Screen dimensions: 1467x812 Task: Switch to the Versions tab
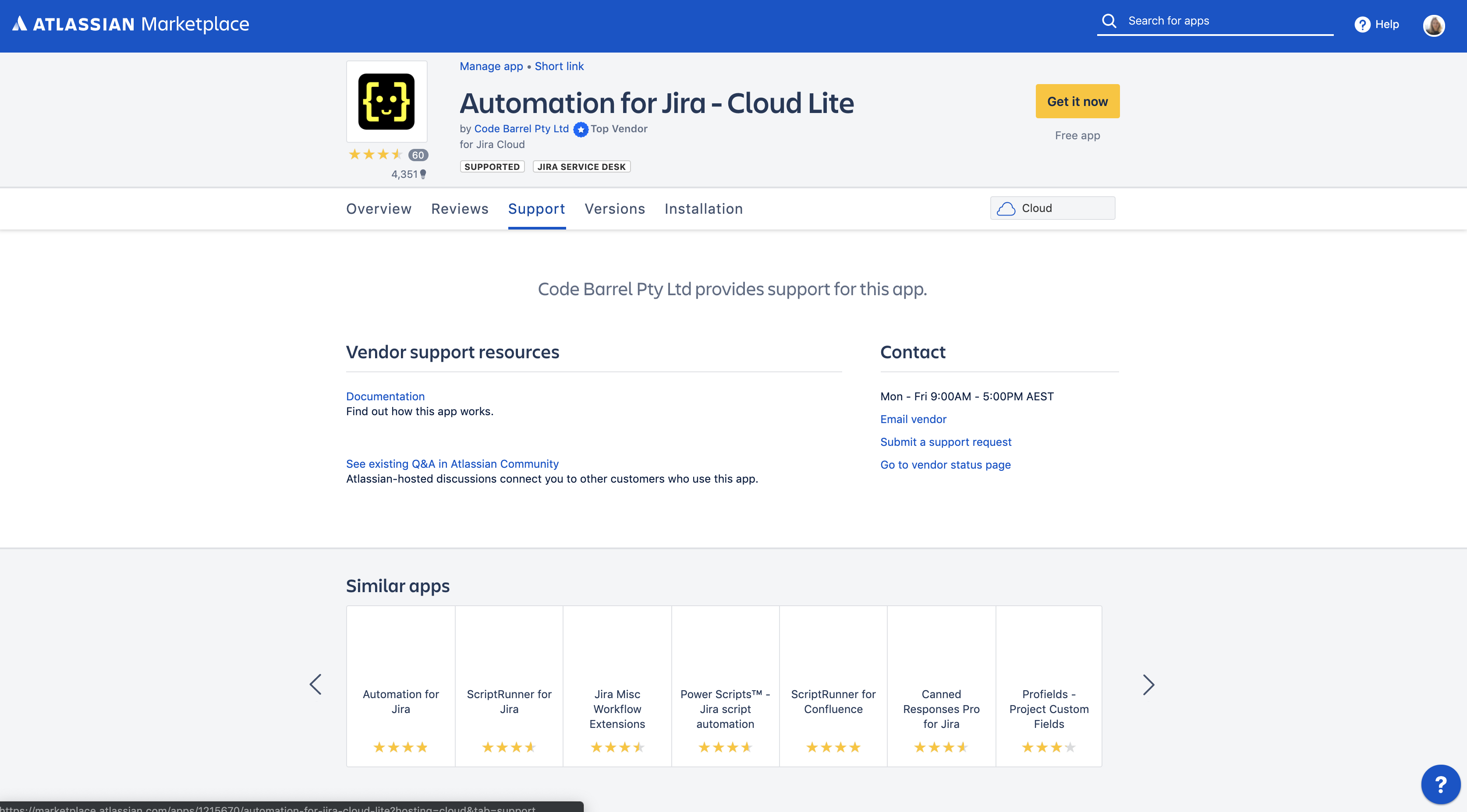[614, 209]
